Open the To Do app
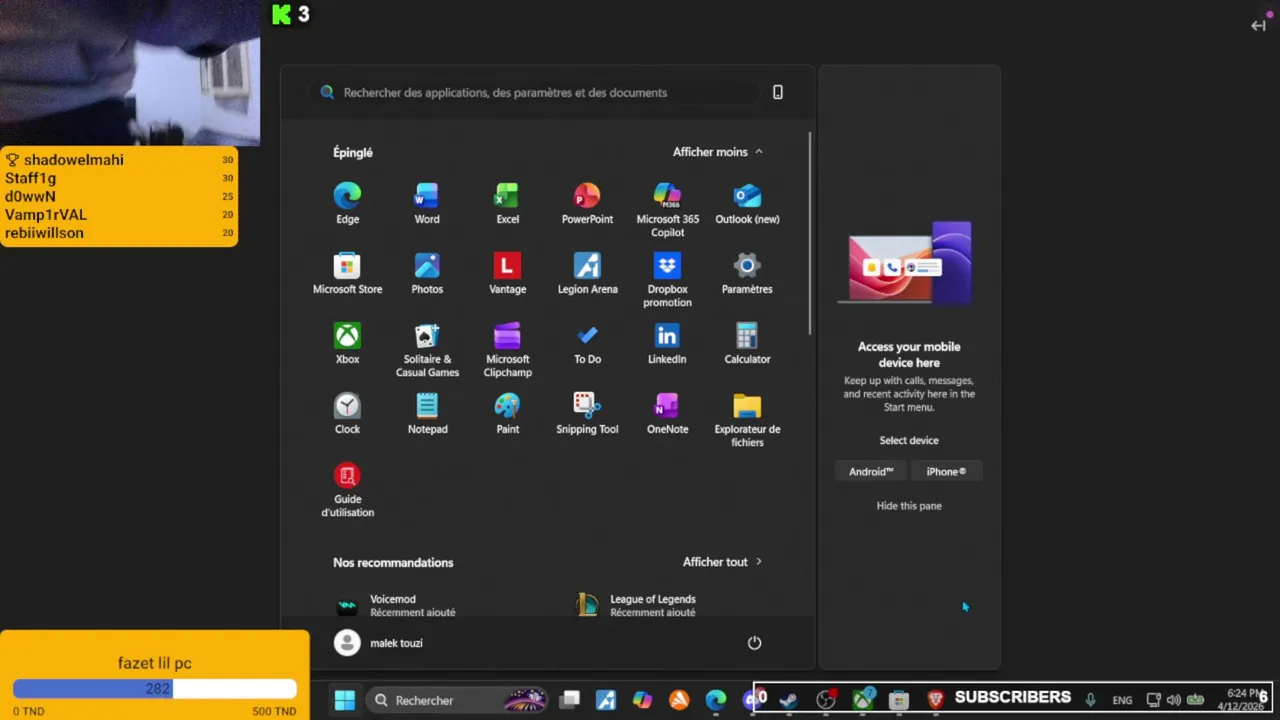This screenshot has width=1280, height=720. point(587,344)
